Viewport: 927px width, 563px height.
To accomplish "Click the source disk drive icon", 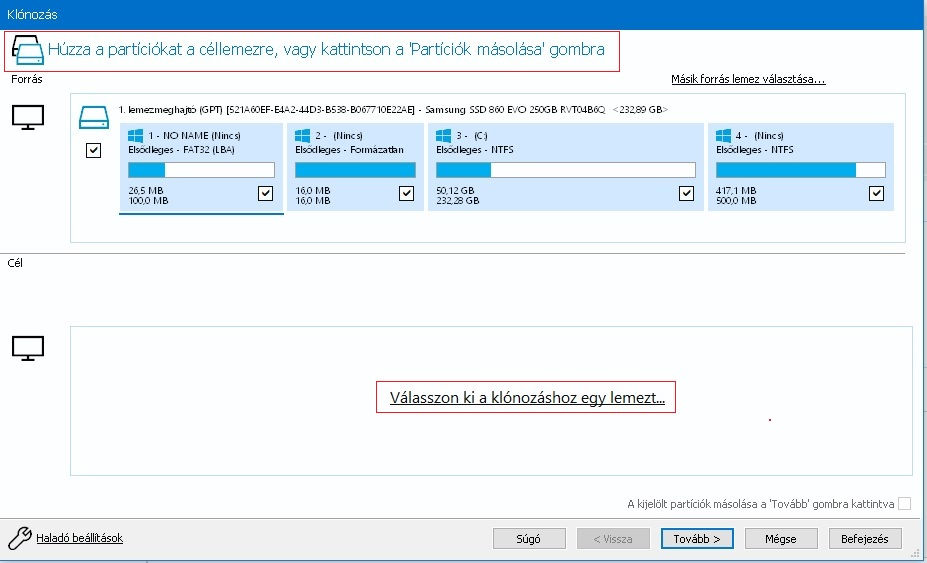I will [x=94, y=118].
